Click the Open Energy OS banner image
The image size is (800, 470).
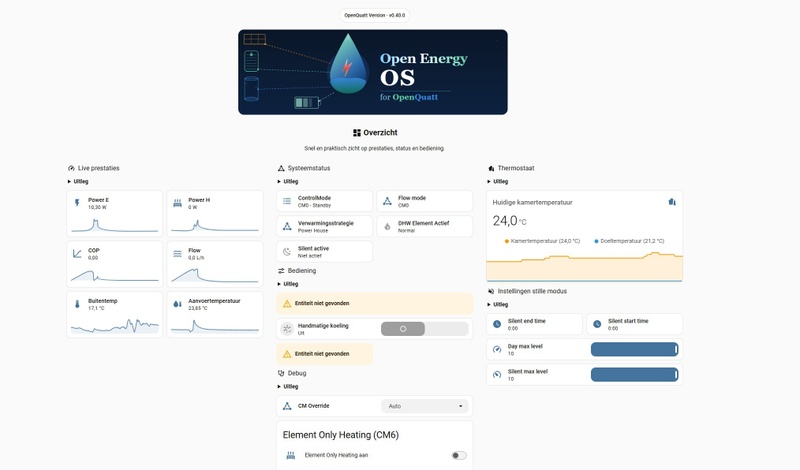(373, 72)
